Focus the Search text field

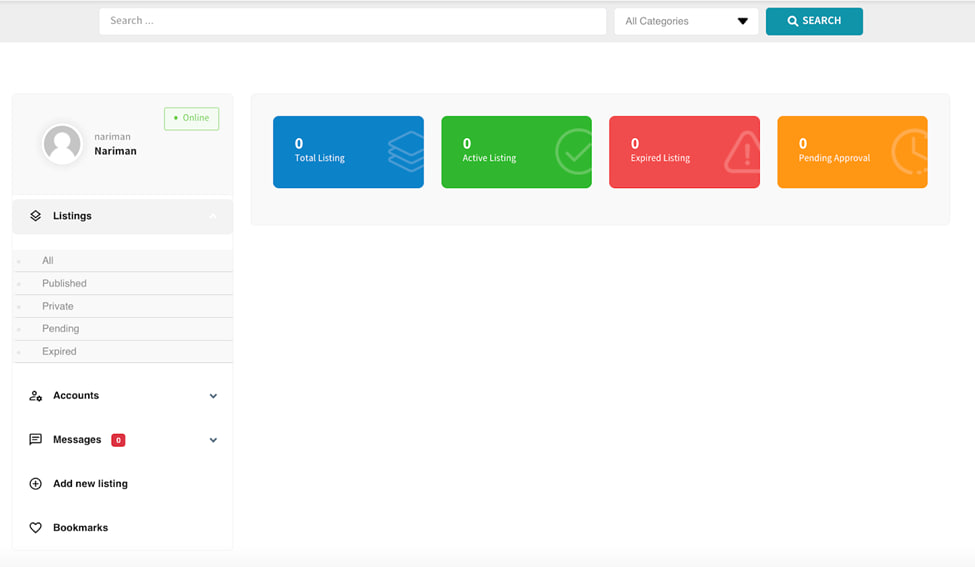(352, 21)
